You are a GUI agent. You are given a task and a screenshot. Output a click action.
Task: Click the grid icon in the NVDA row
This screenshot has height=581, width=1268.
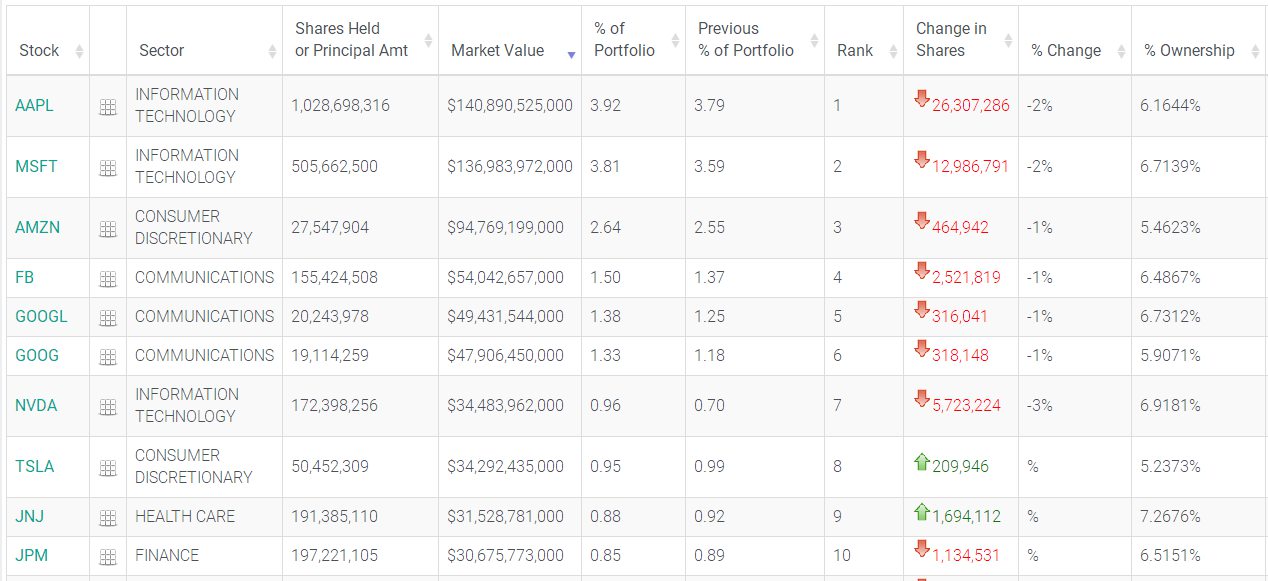coord(108,407)
